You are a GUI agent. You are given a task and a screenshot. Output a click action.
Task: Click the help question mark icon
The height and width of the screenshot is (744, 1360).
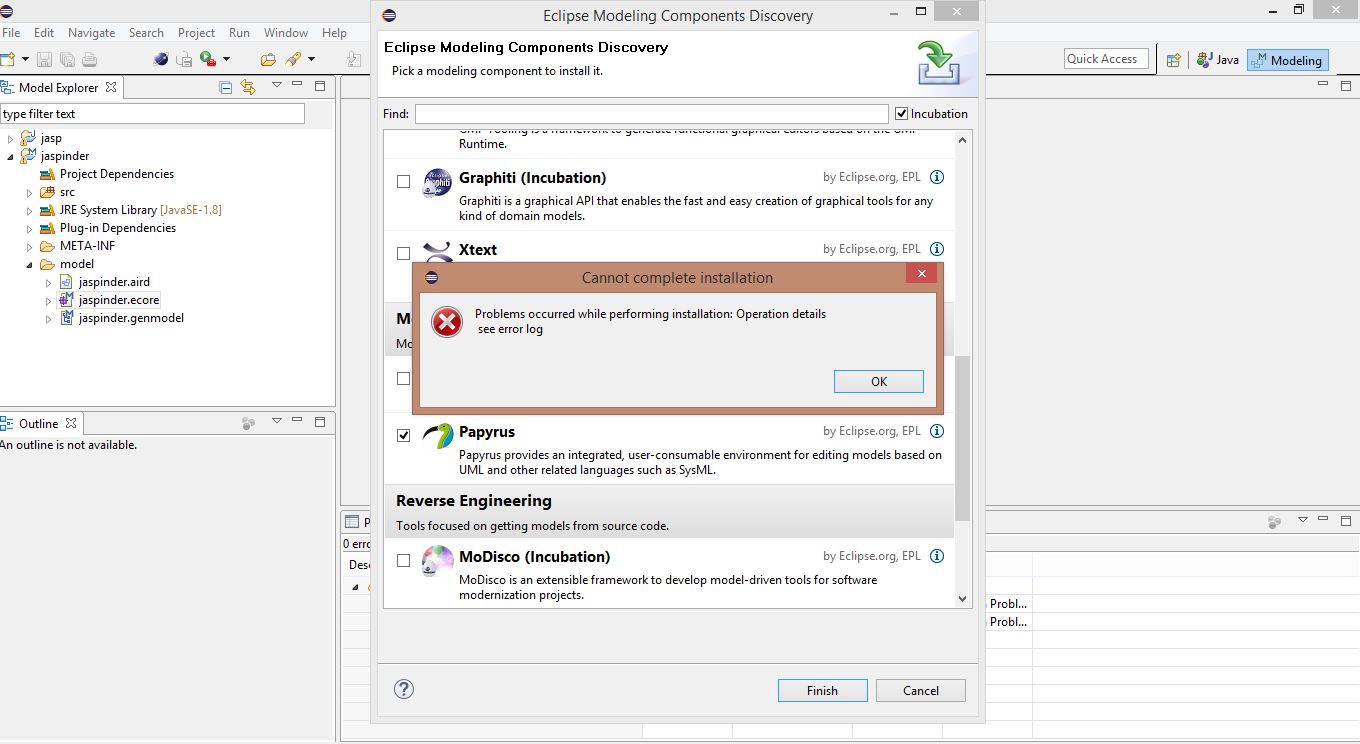[404, 689]
